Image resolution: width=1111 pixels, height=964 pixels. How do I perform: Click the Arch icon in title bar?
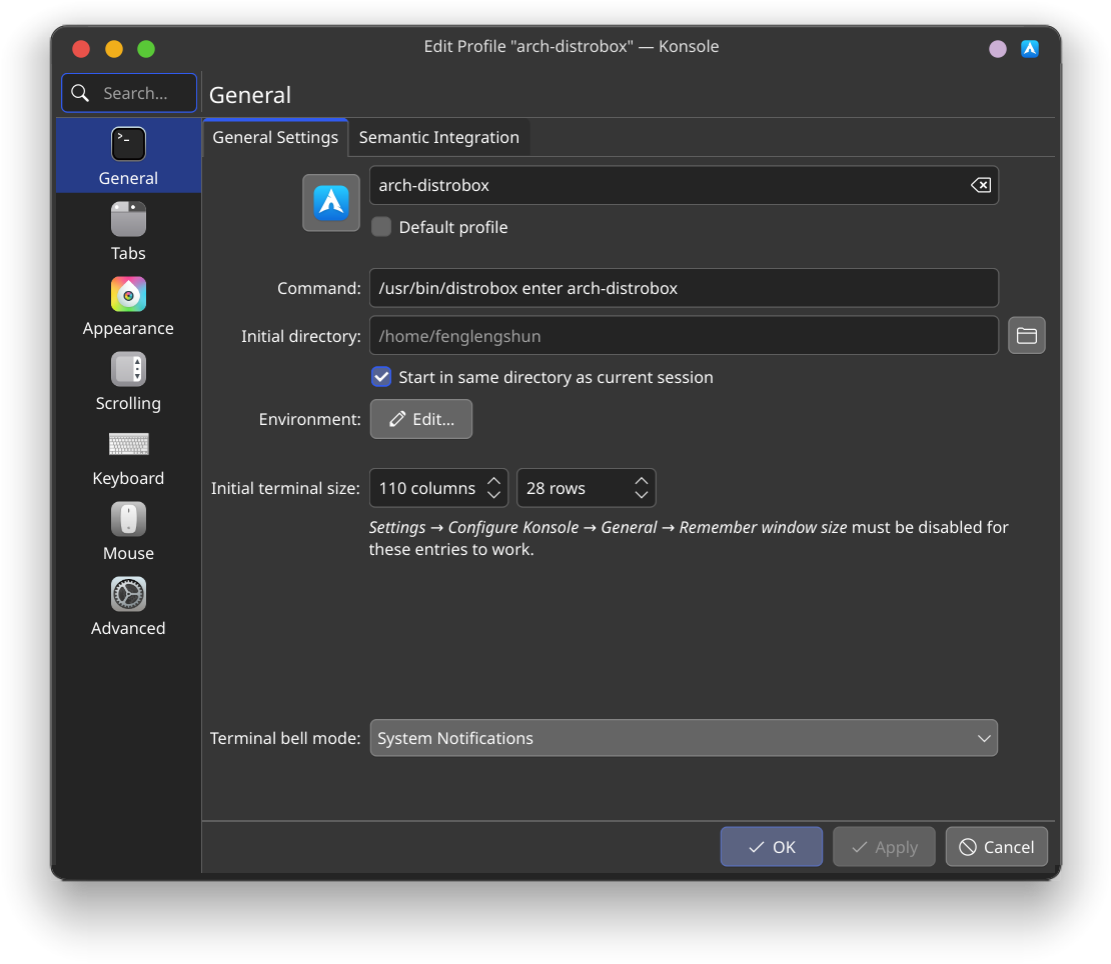click(x=1030, y=48)
